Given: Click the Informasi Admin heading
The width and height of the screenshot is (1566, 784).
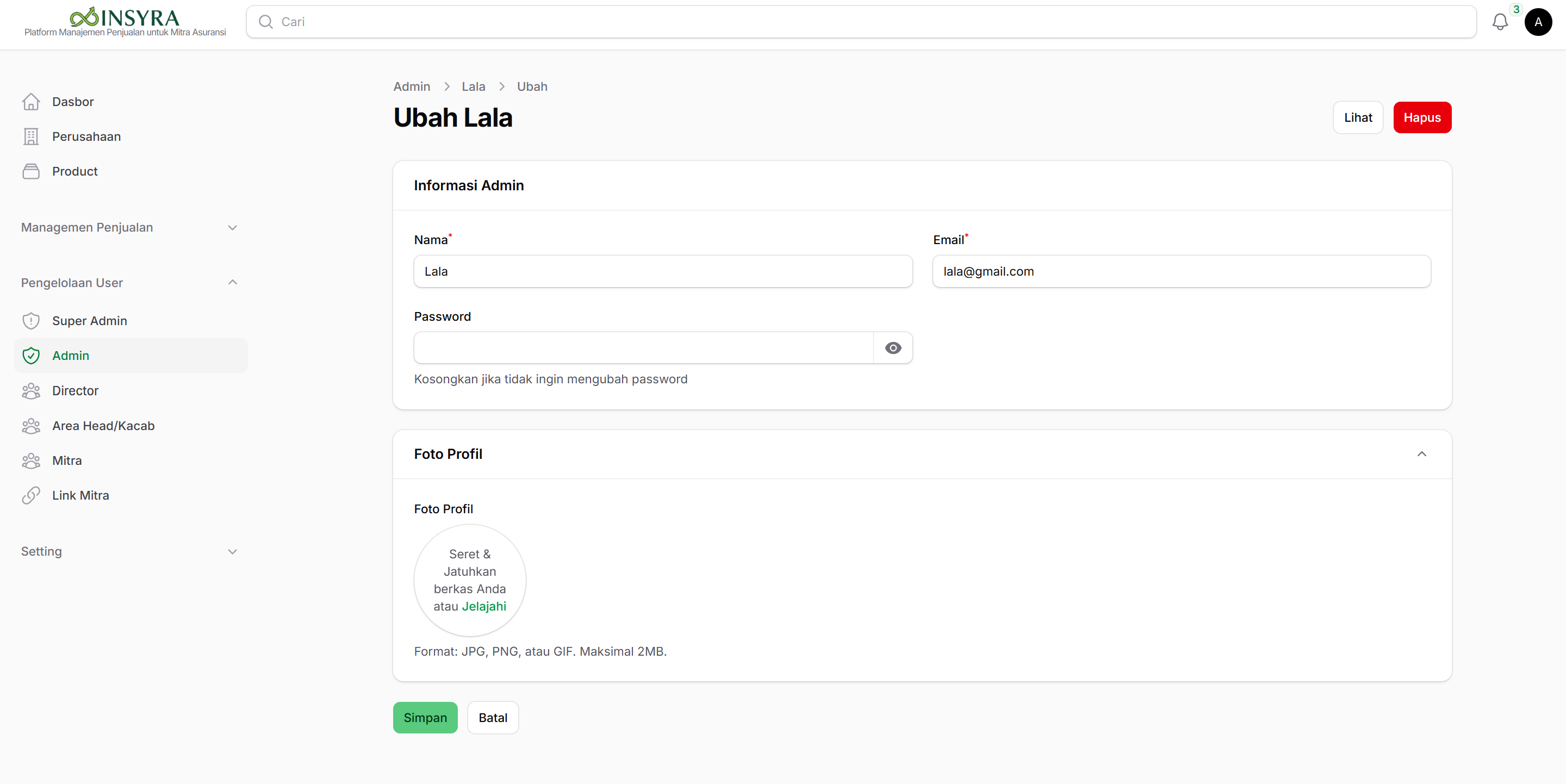Looking at the screenshot, I should (x=469, y=185).
